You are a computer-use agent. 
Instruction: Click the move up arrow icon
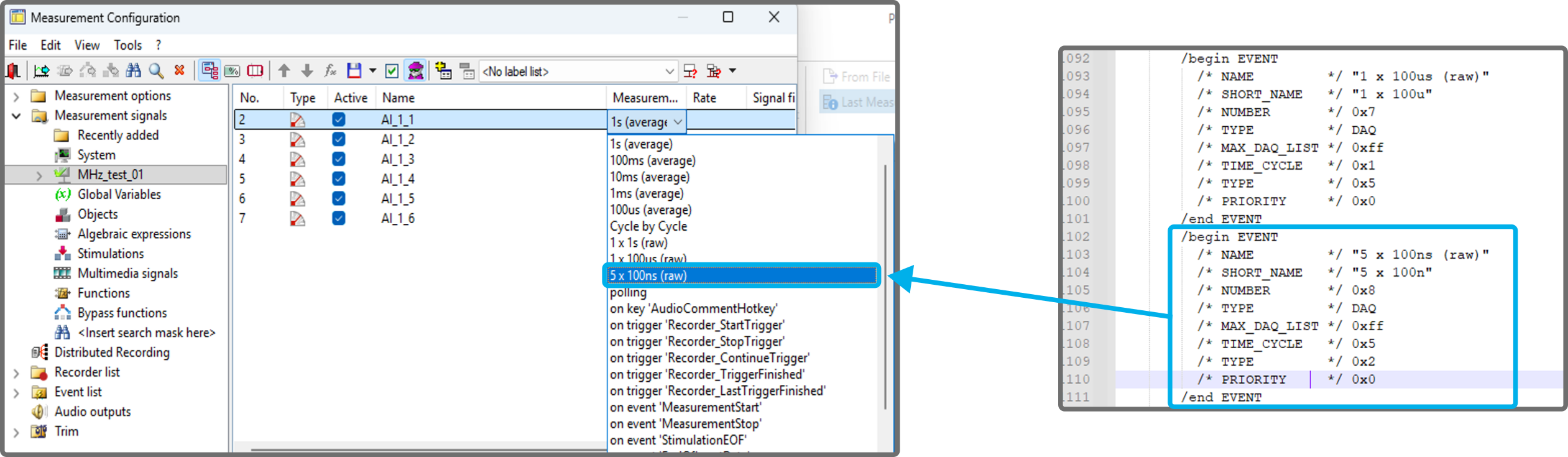[x=284, y=71]
